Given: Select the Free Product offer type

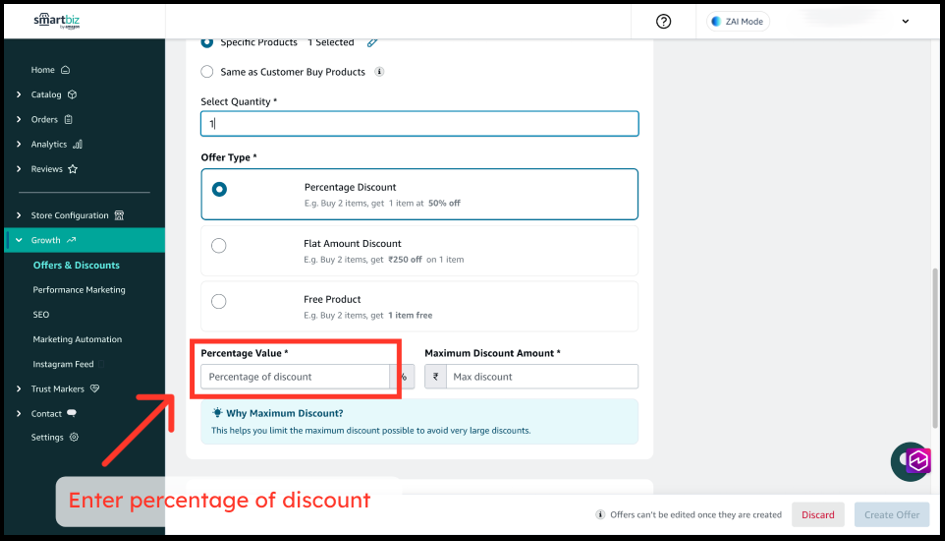Looking at the screenshot, I should click(219, 302).
